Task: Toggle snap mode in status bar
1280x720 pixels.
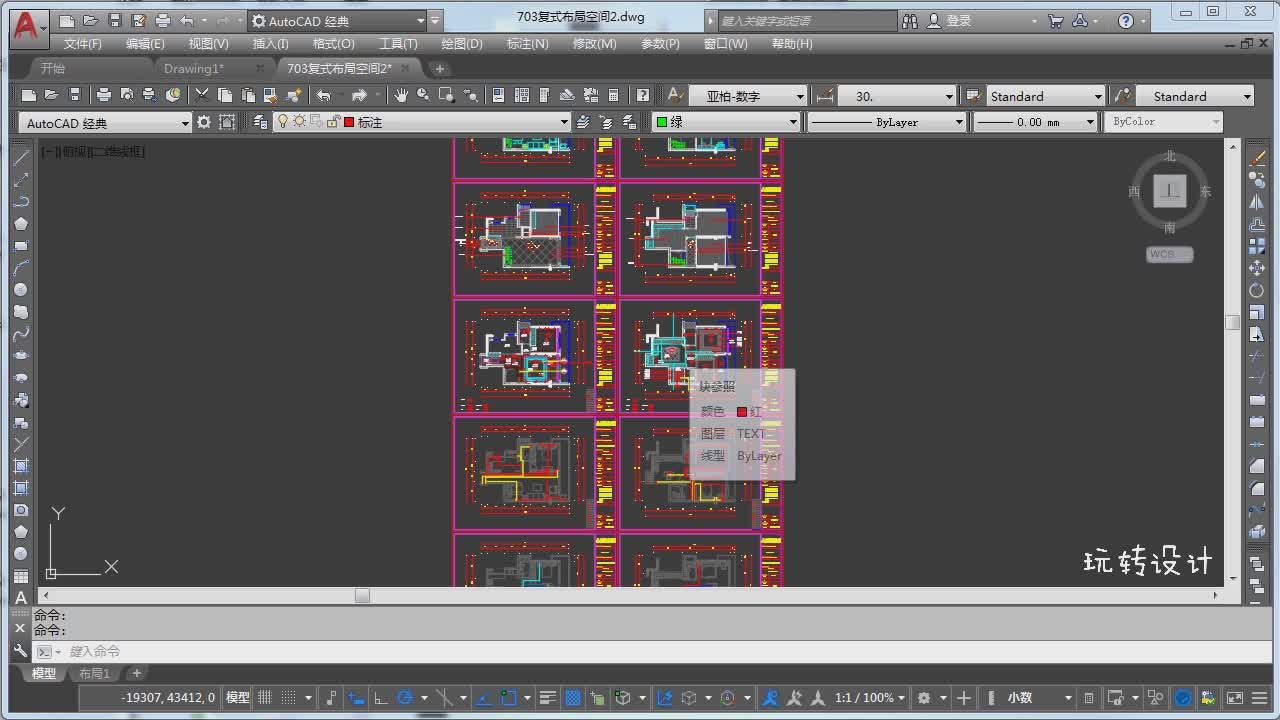Action: [x=289, y=697]
